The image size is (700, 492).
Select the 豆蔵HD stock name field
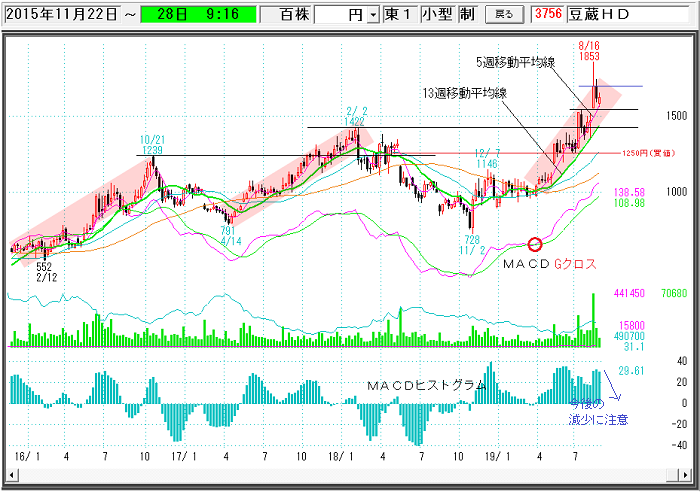(626, 14)
